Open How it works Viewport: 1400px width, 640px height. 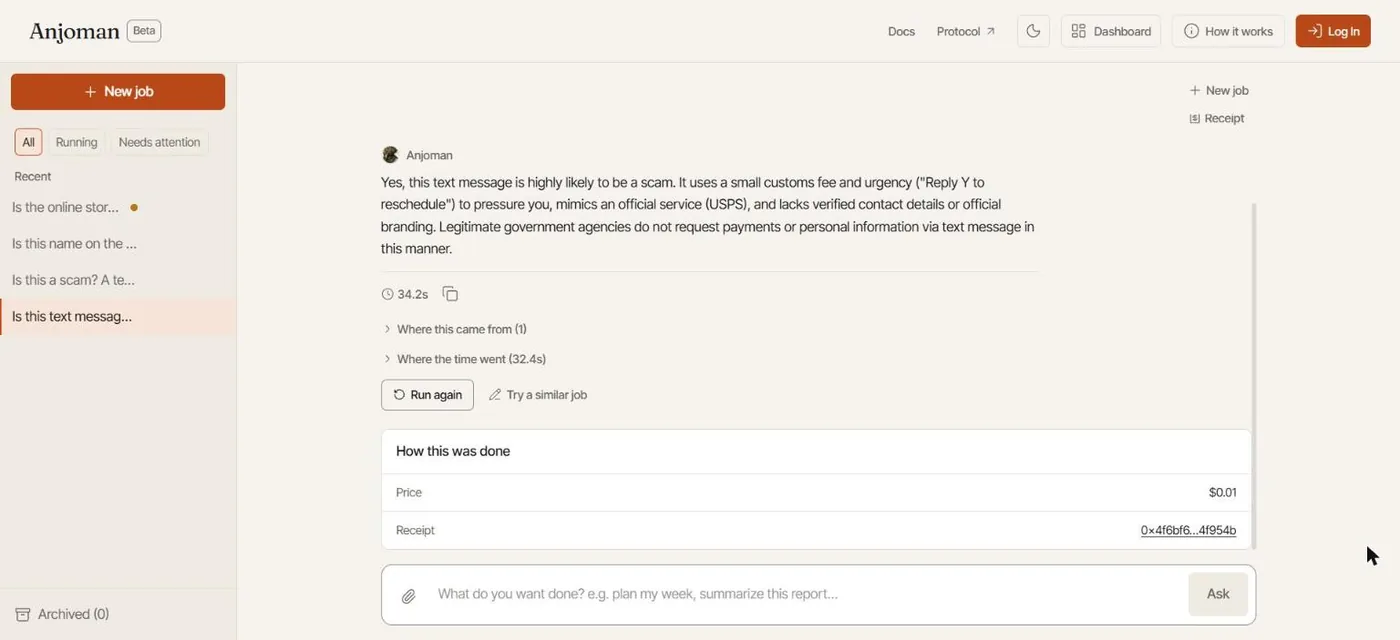pyautogui.click(x=1228, y=31)
